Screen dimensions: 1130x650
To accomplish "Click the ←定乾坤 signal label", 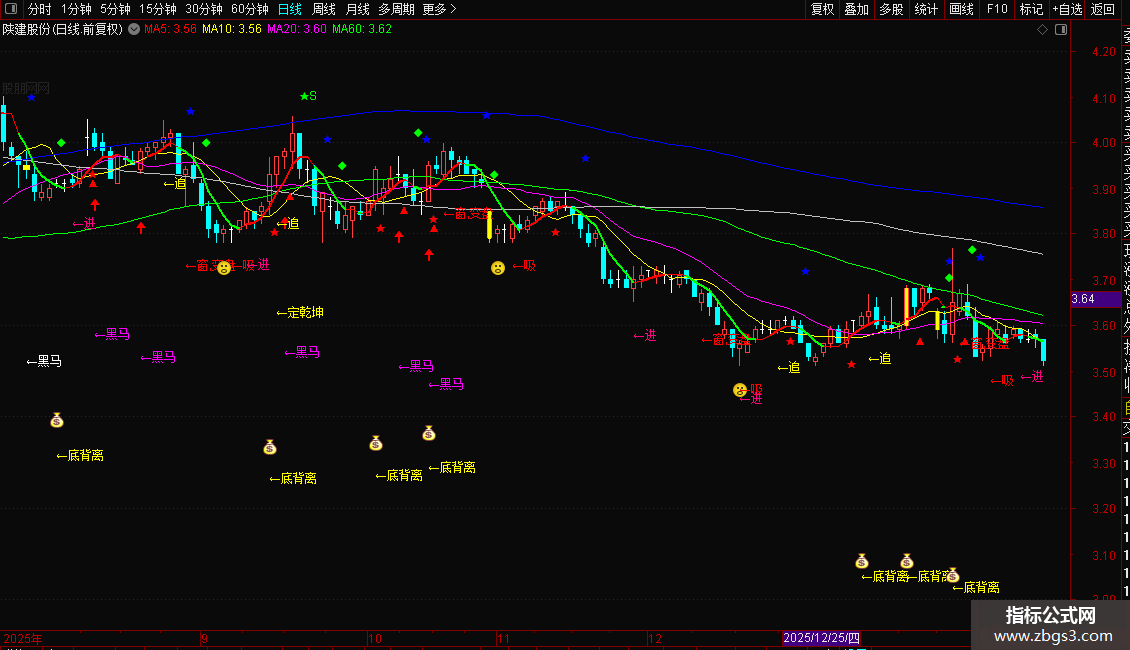I will pyautogui.click(x=300, y=312).
